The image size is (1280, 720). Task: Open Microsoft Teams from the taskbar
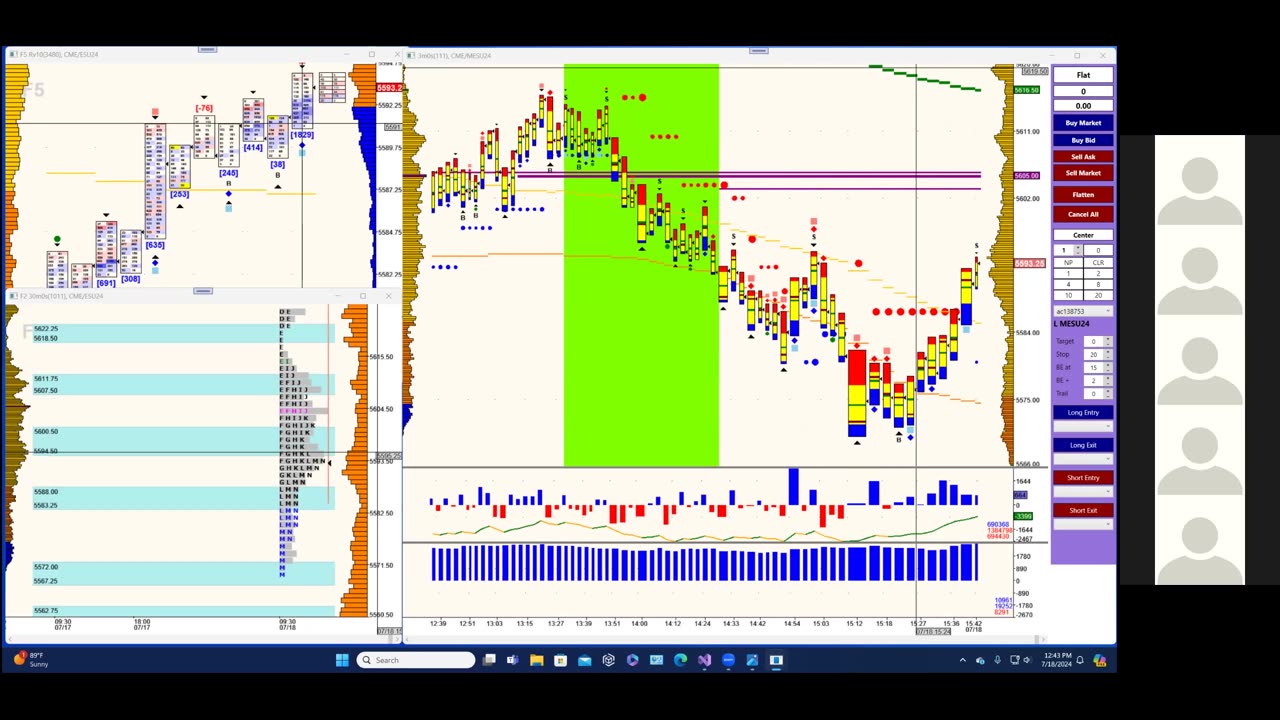pos(513,660)
